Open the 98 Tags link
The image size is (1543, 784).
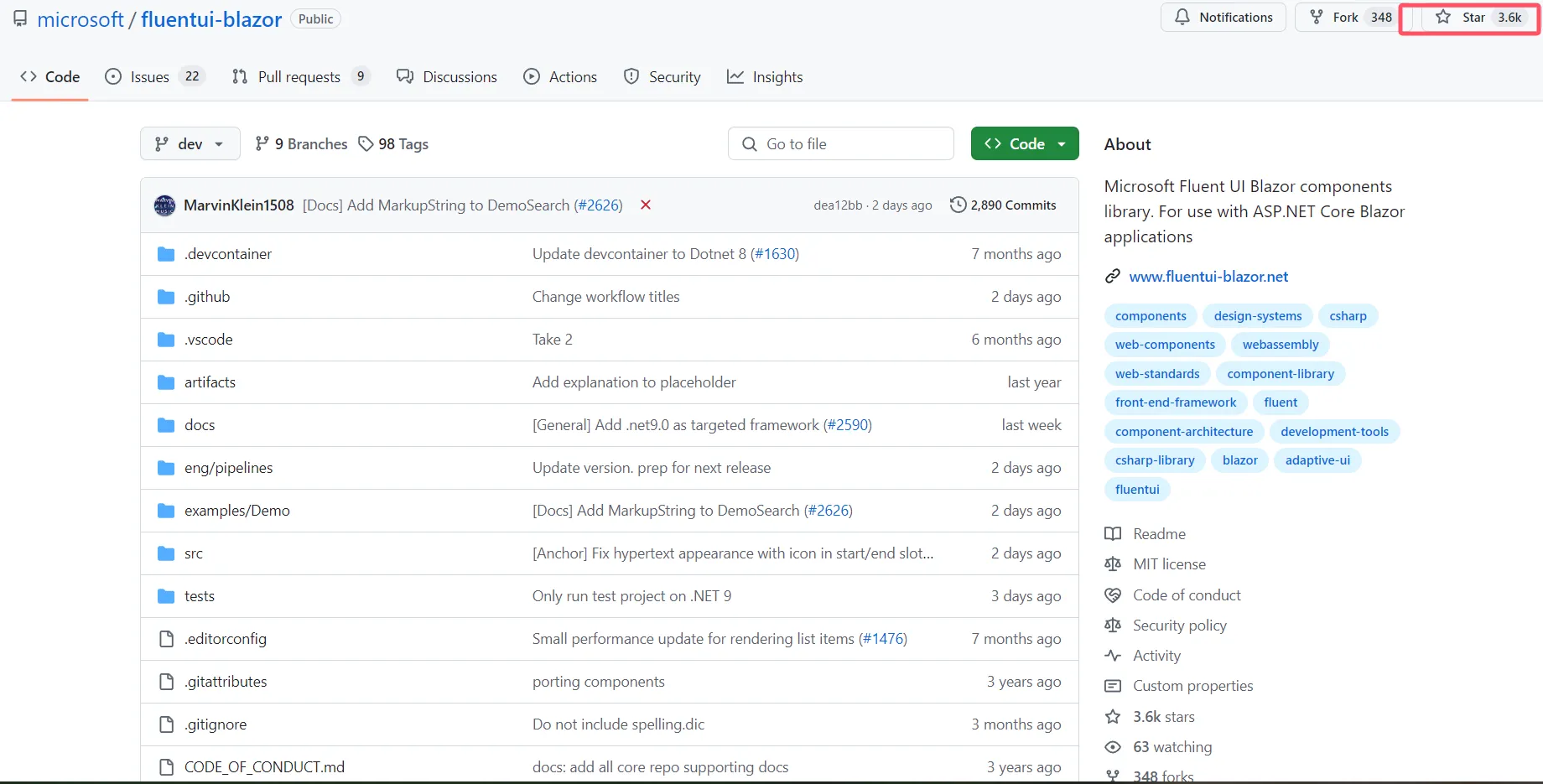coord(393,144)
